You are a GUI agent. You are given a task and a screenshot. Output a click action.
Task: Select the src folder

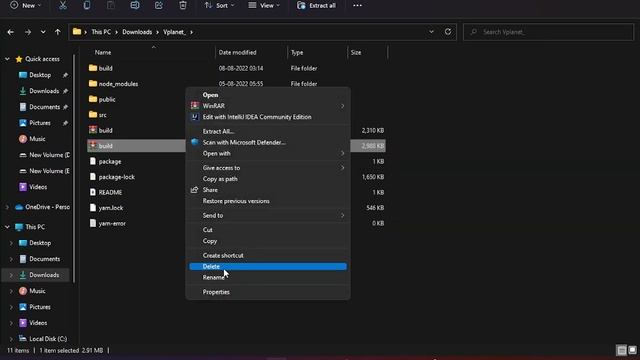pyautogui.click(x=102, y=115)
